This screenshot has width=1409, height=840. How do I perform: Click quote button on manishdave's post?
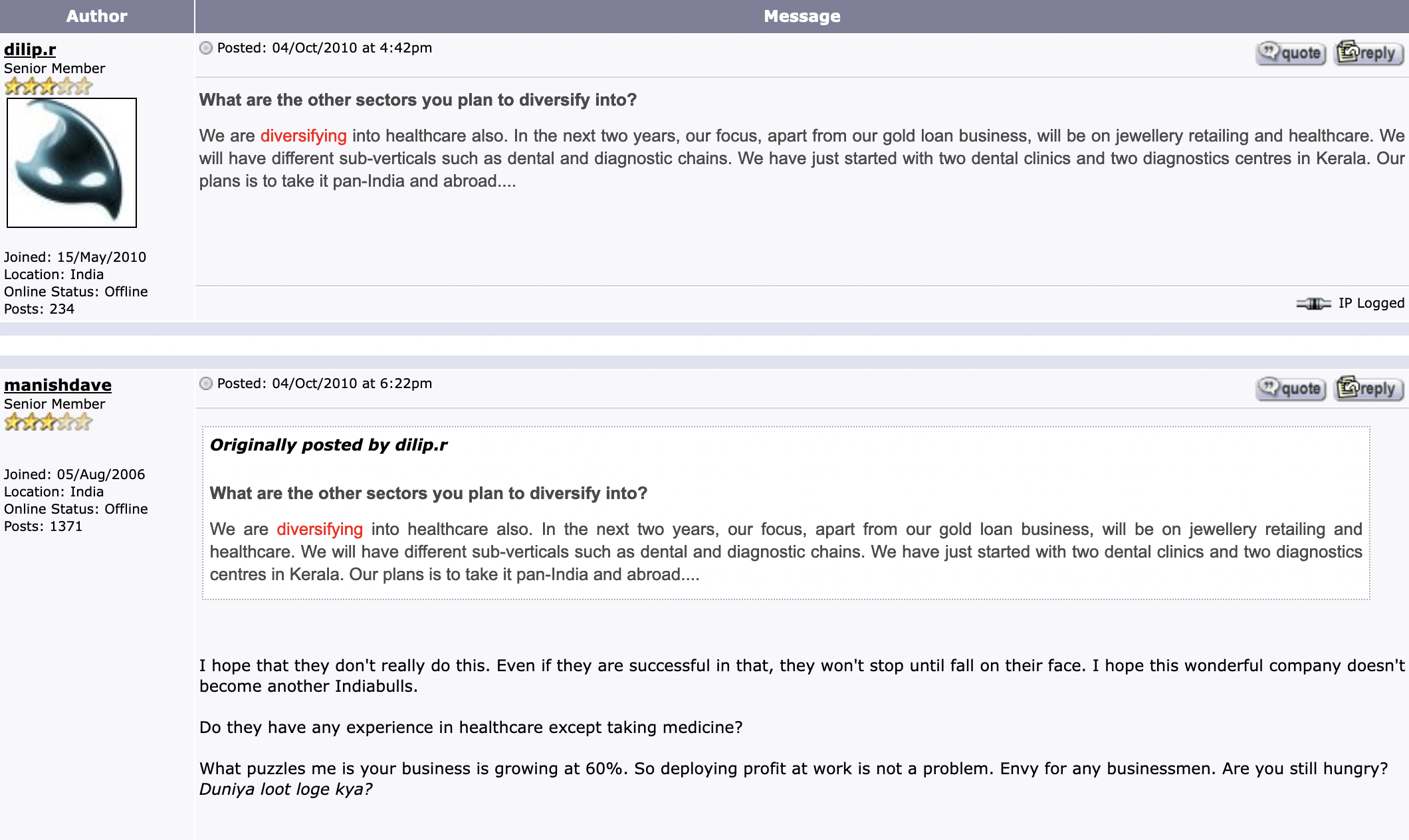click(1291, 388)
